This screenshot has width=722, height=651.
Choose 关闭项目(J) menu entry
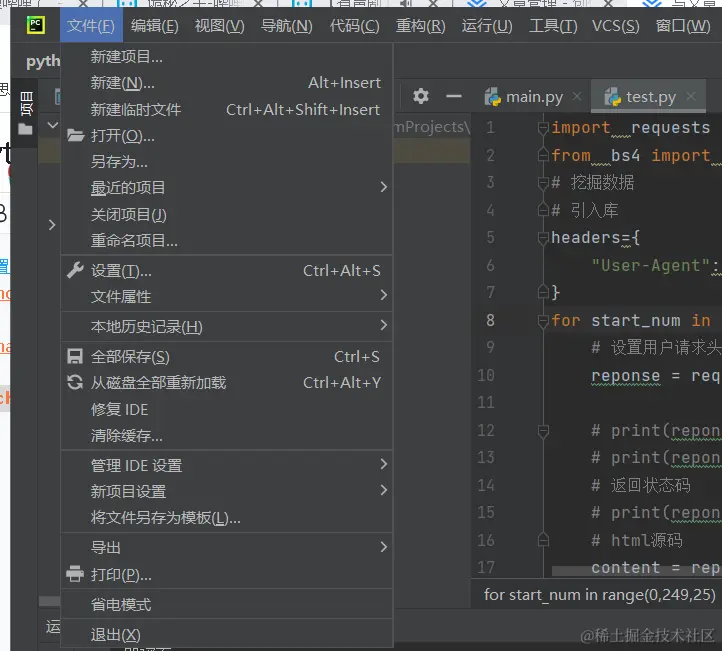point(227,215)
